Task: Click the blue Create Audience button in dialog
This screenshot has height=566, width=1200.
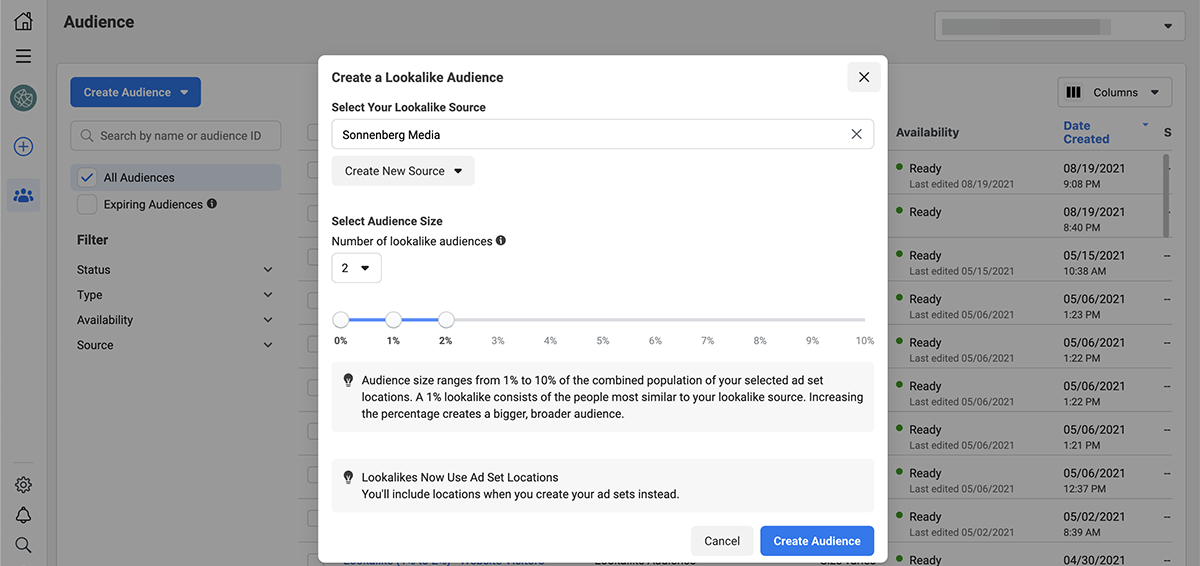Action: coord(816,541)
